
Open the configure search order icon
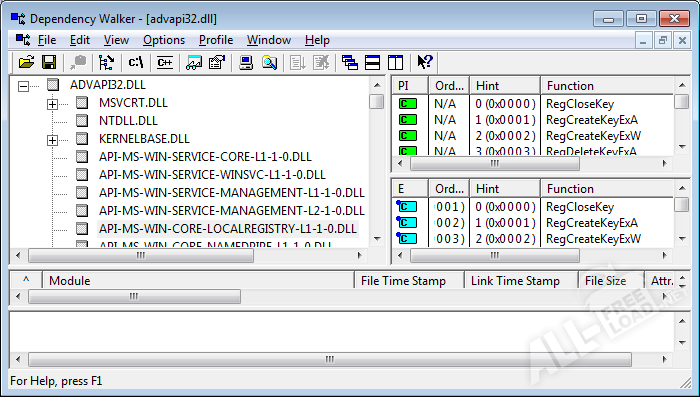[x=269, y=62]
